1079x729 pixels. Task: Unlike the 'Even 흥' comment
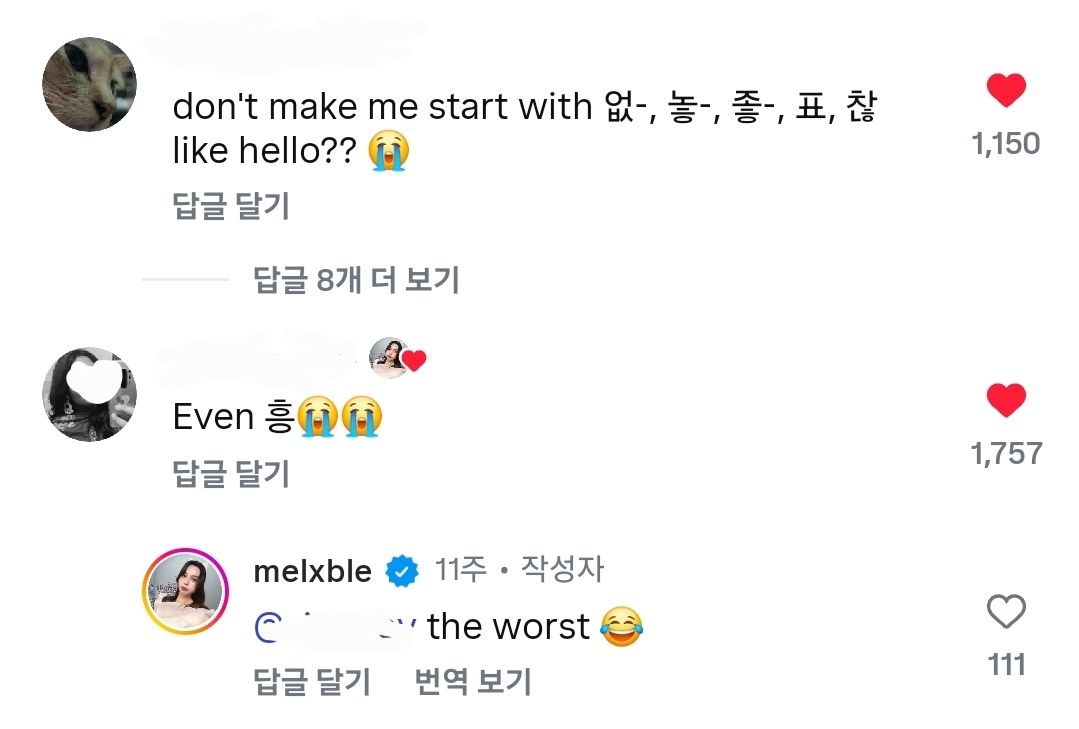(1006, 401)
